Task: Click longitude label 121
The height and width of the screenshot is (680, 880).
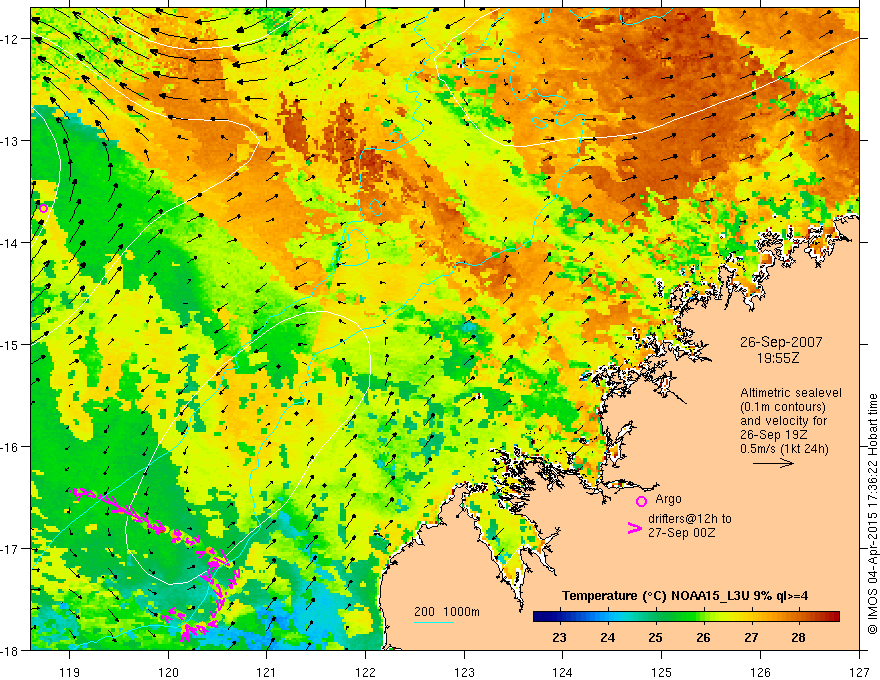Action: pos(267,672)
